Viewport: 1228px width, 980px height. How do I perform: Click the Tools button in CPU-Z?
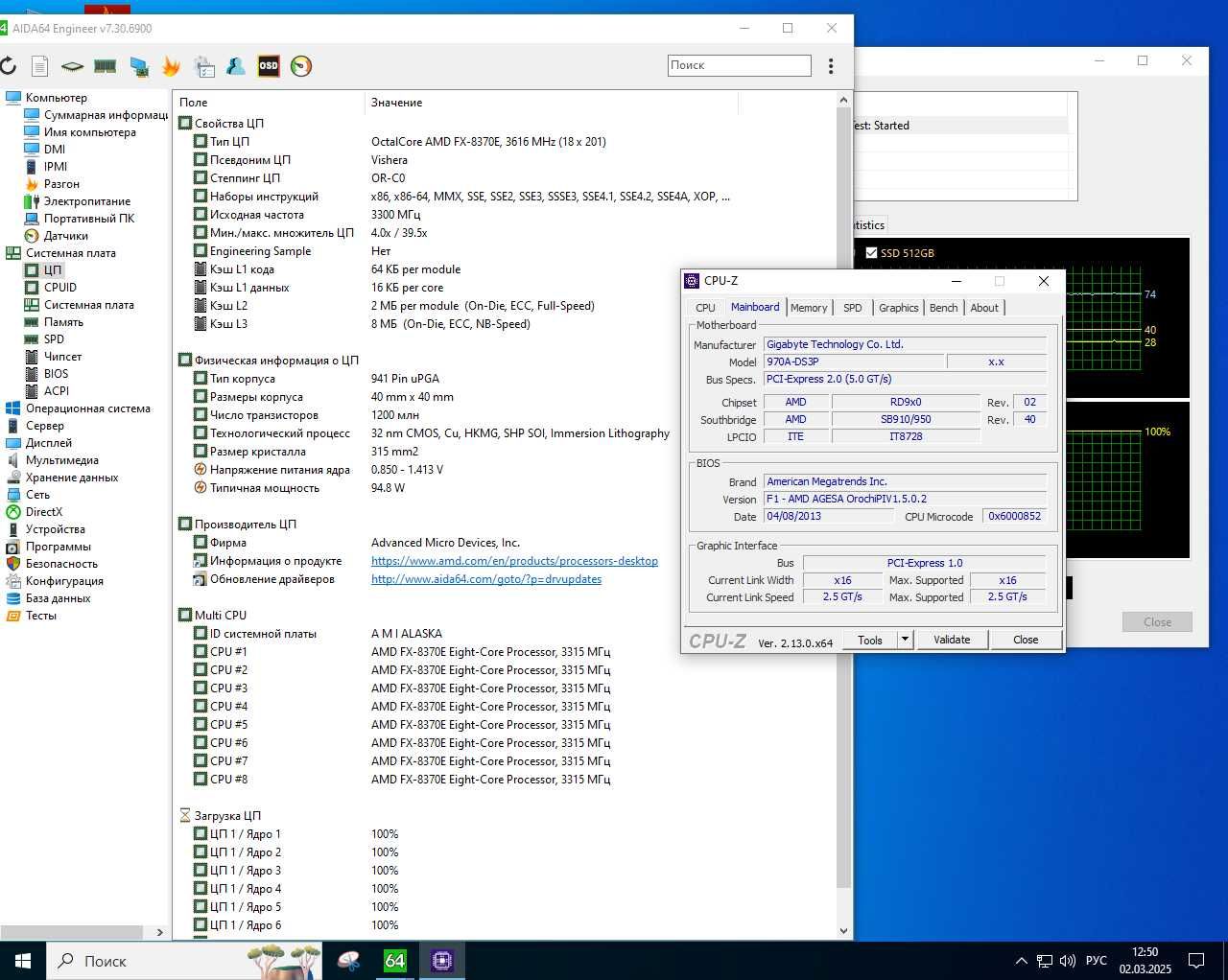[870, 640]
